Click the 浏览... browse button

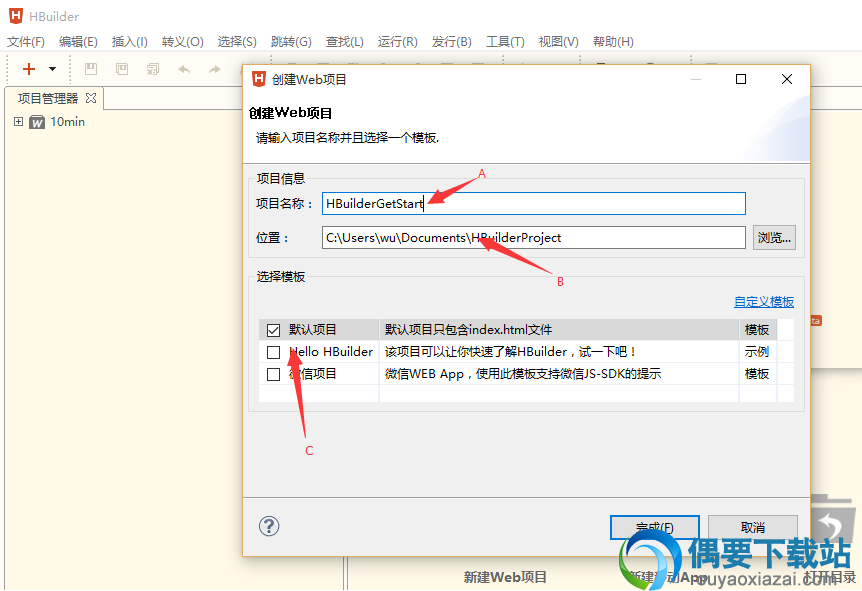pyautogui.click(x=774, y=237)
